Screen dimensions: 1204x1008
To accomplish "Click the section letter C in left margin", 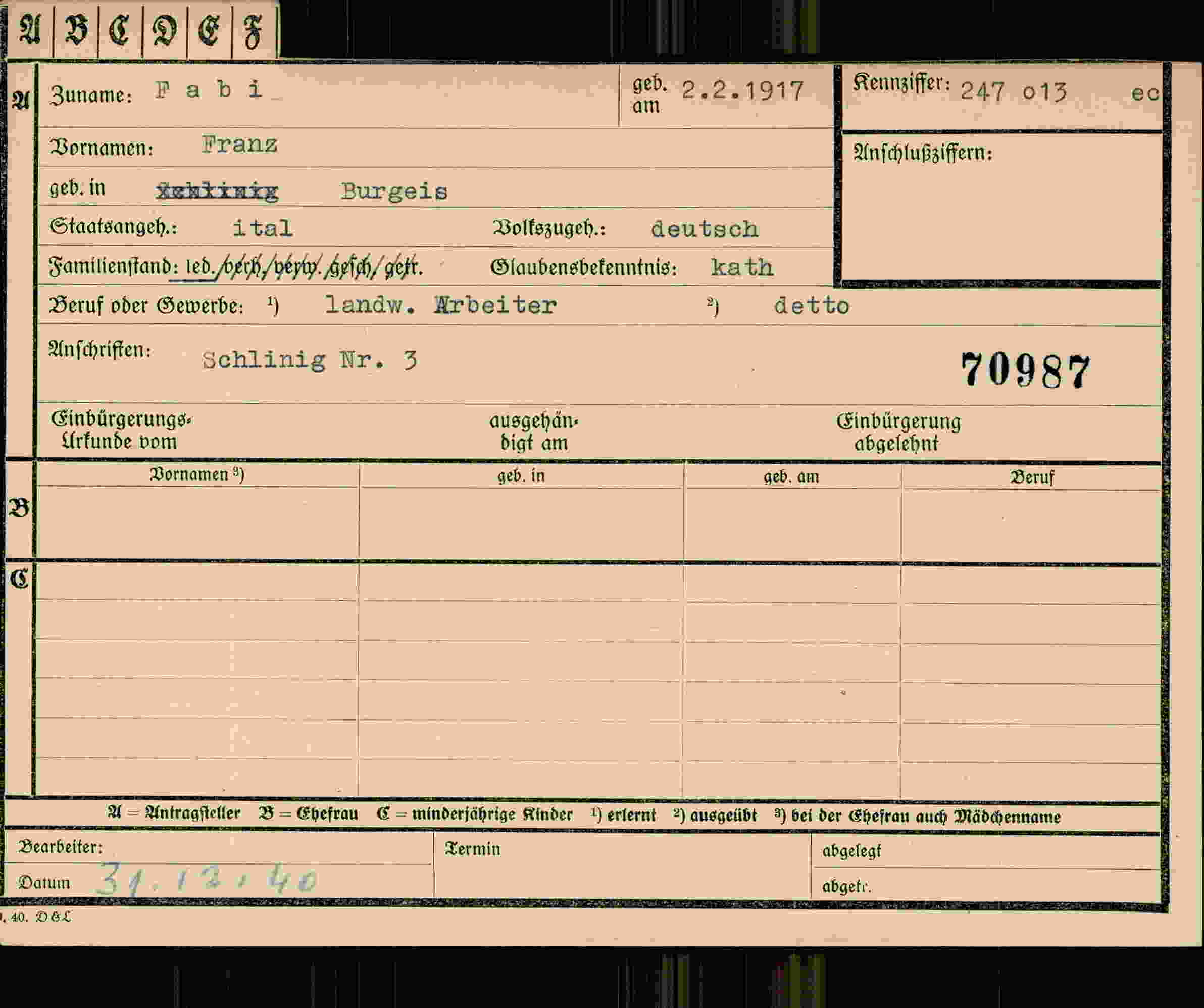I will 19,579.
